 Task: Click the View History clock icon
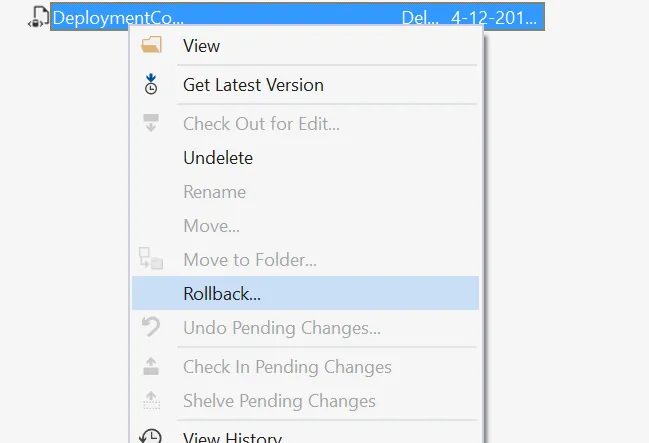tap(151, 436)
